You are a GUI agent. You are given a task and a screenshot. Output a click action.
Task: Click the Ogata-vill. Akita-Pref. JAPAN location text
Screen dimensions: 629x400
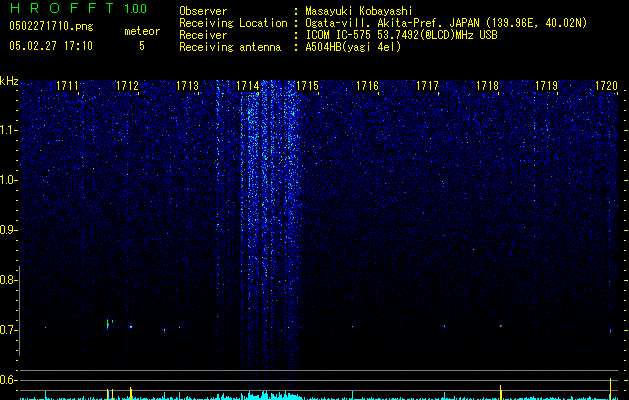[446, 23]
